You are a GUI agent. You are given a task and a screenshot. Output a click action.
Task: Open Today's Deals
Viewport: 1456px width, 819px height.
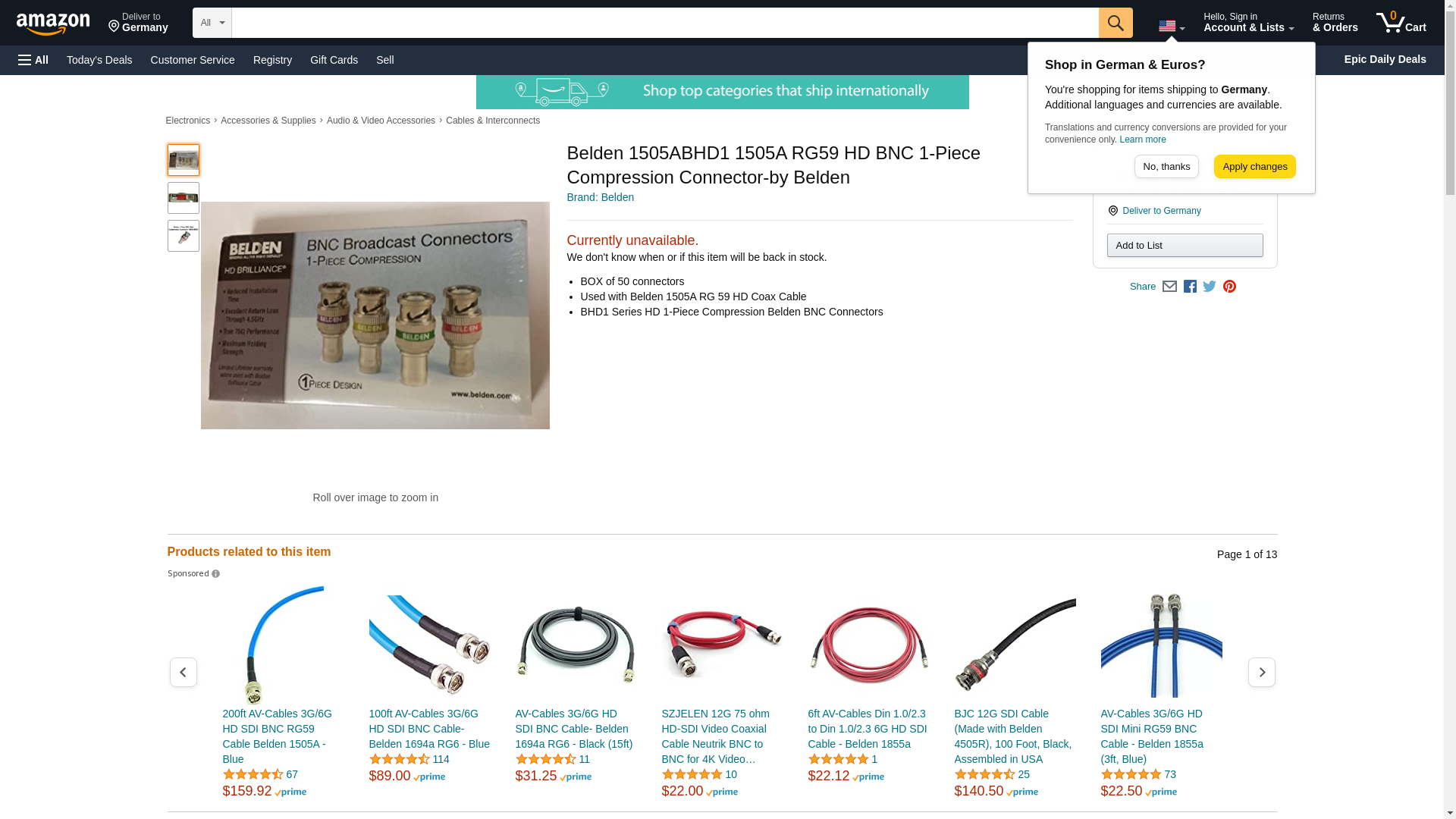pyautogui.click(x=99, y=60)
